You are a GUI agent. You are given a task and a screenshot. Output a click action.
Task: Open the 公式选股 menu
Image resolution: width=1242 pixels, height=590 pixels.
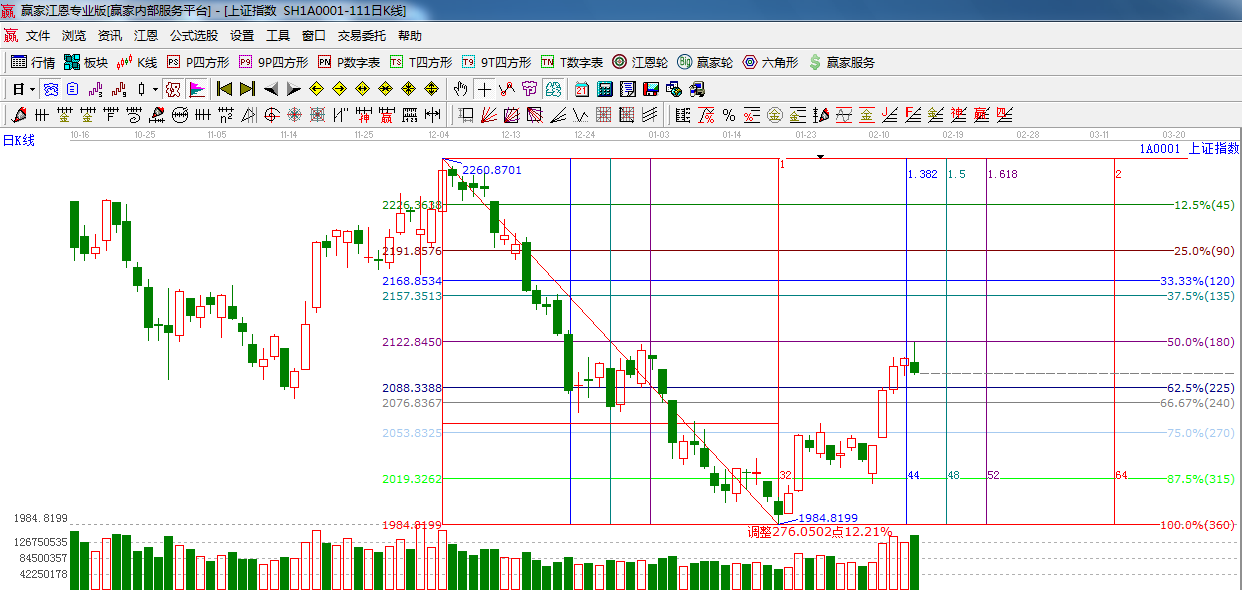click(x=193, y=35)
